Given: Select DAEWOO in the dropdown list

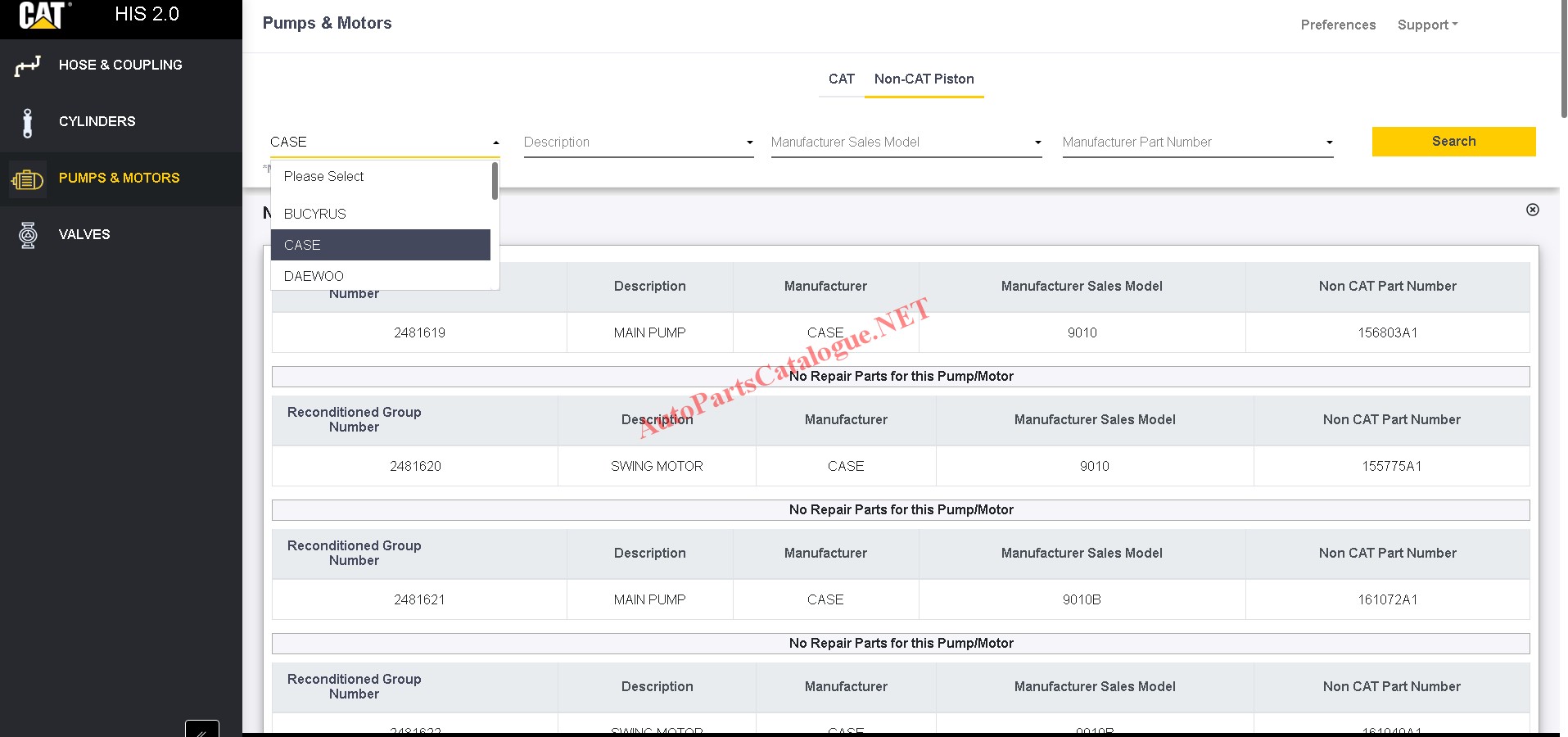Looking at the screenshot, I should [x=314, y=276].
